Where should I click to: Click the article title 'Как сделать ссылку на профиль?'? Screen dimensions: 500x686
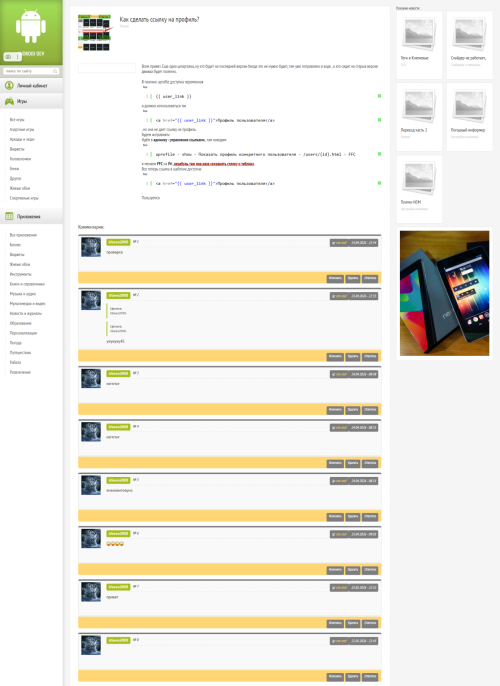point(159,19)
